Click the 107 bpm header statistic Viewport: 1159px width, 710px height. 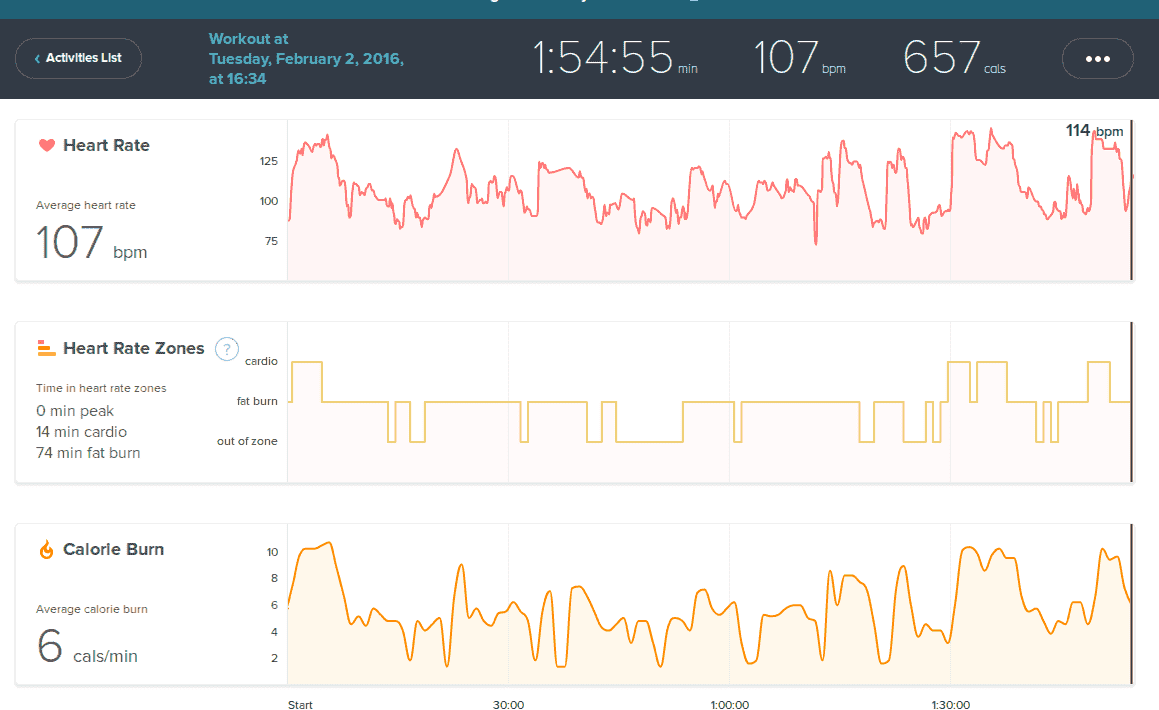coord(798,58)
